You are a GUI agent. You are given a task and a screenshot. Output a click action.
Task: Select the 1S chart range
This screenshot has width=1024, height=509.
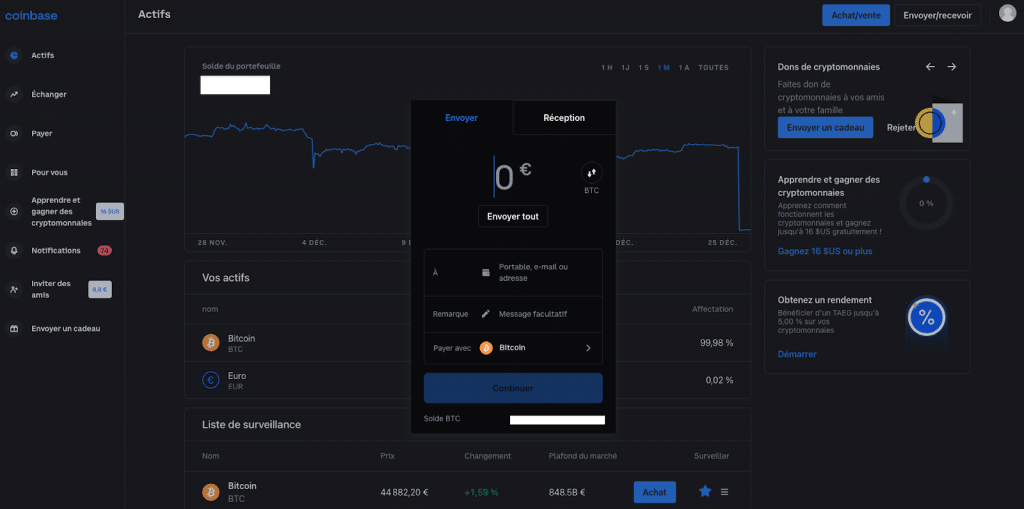644,68
